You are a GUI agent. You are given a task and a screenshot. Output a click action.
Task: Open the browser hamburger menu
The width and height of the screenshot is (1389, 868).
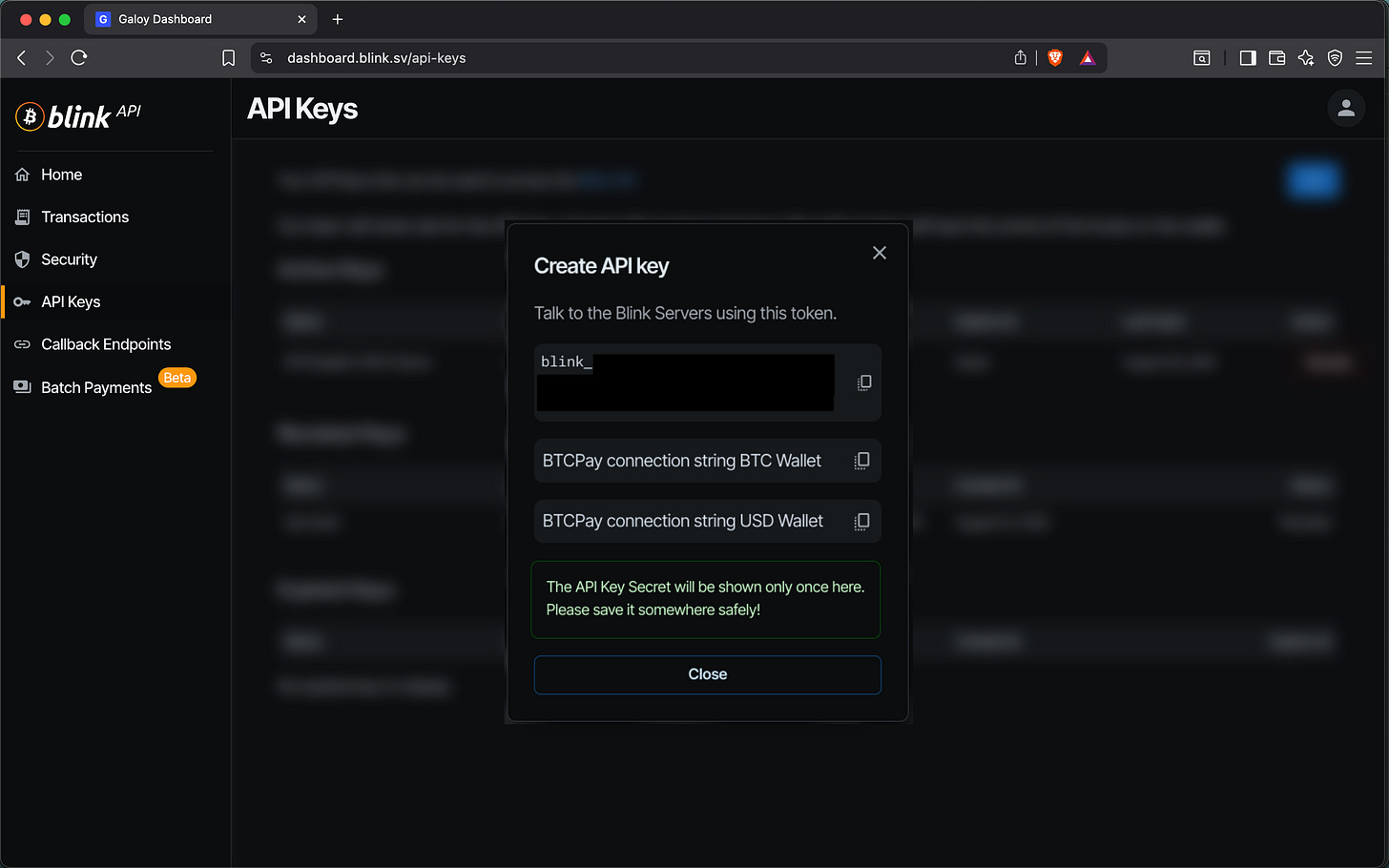[x=1364, y=58]
